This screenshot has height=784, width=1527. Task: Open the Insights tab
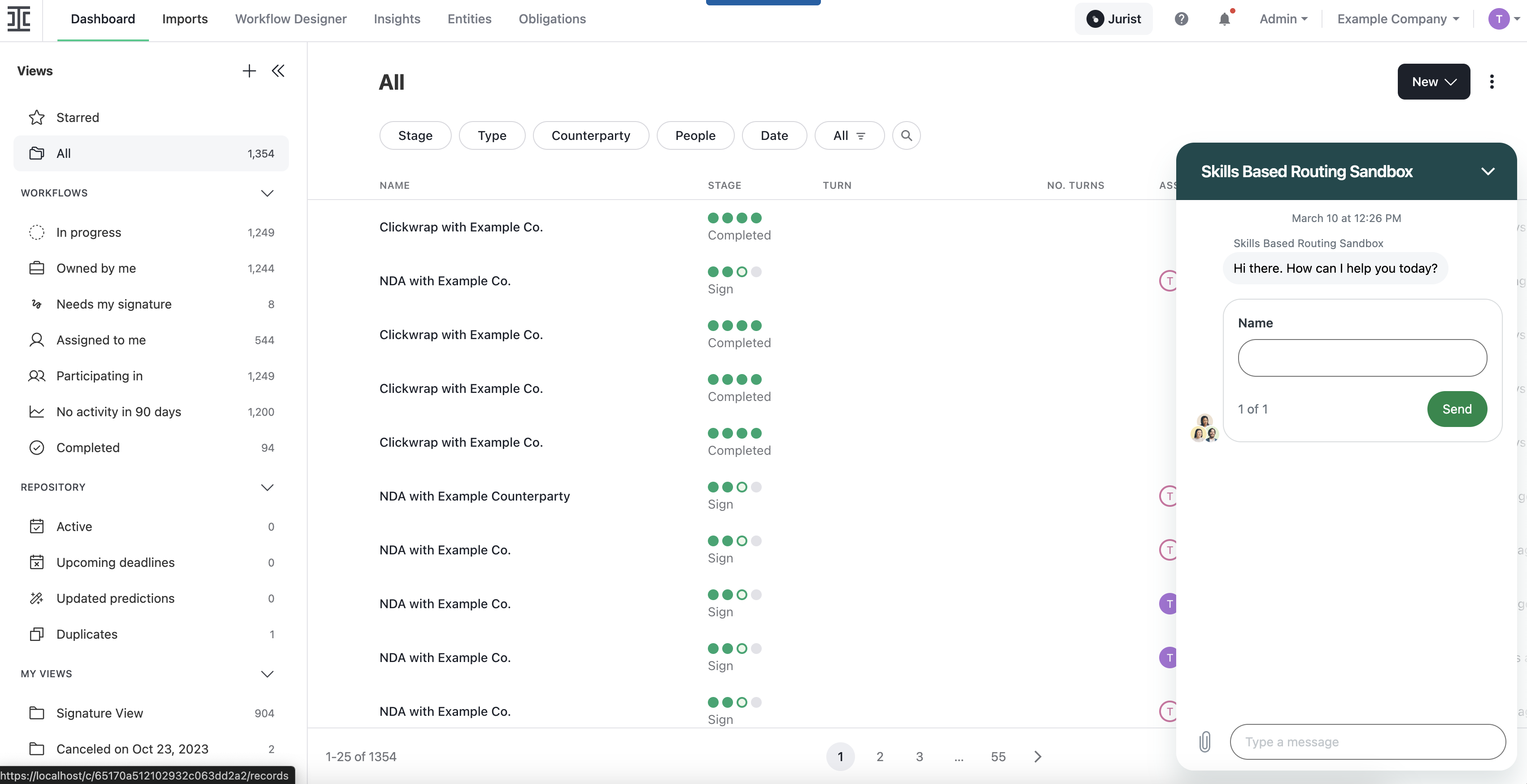click(397, 19)
